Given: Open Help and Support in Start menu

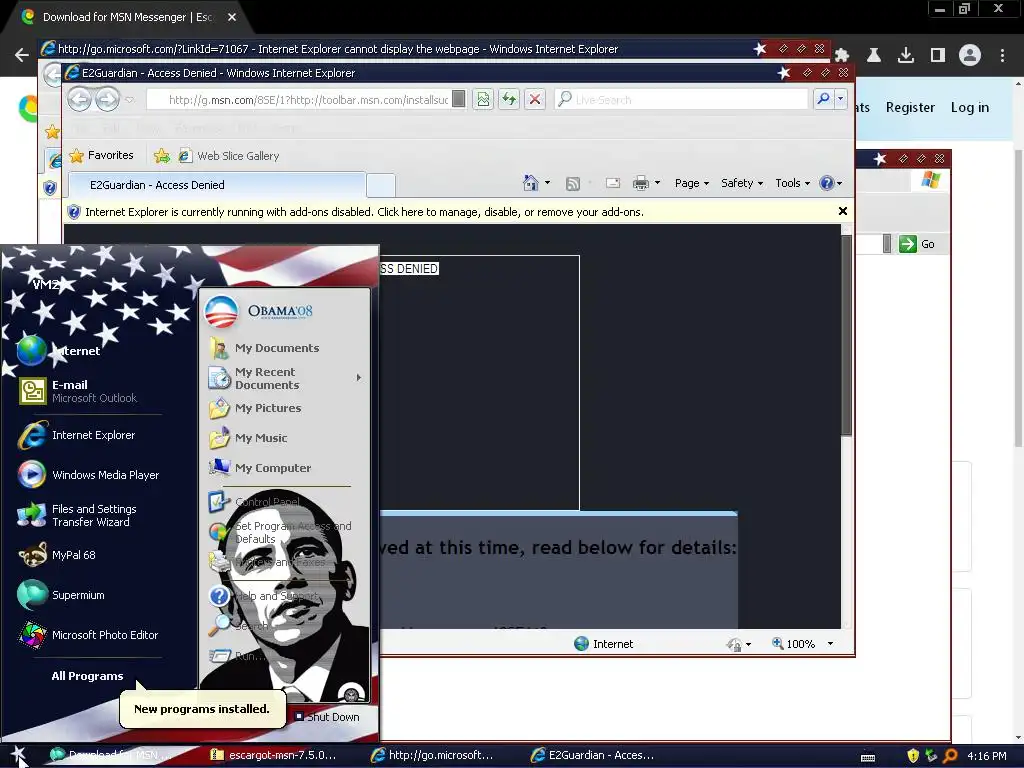Looking at the screenshot, I should (263, 596).
